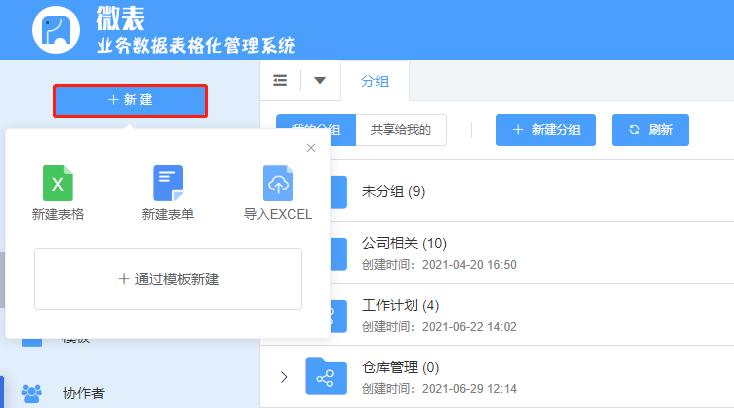Open the 公司相关 (10) group
The height and width of the screenshot is (408, 734).
click(x=404, y=243)
